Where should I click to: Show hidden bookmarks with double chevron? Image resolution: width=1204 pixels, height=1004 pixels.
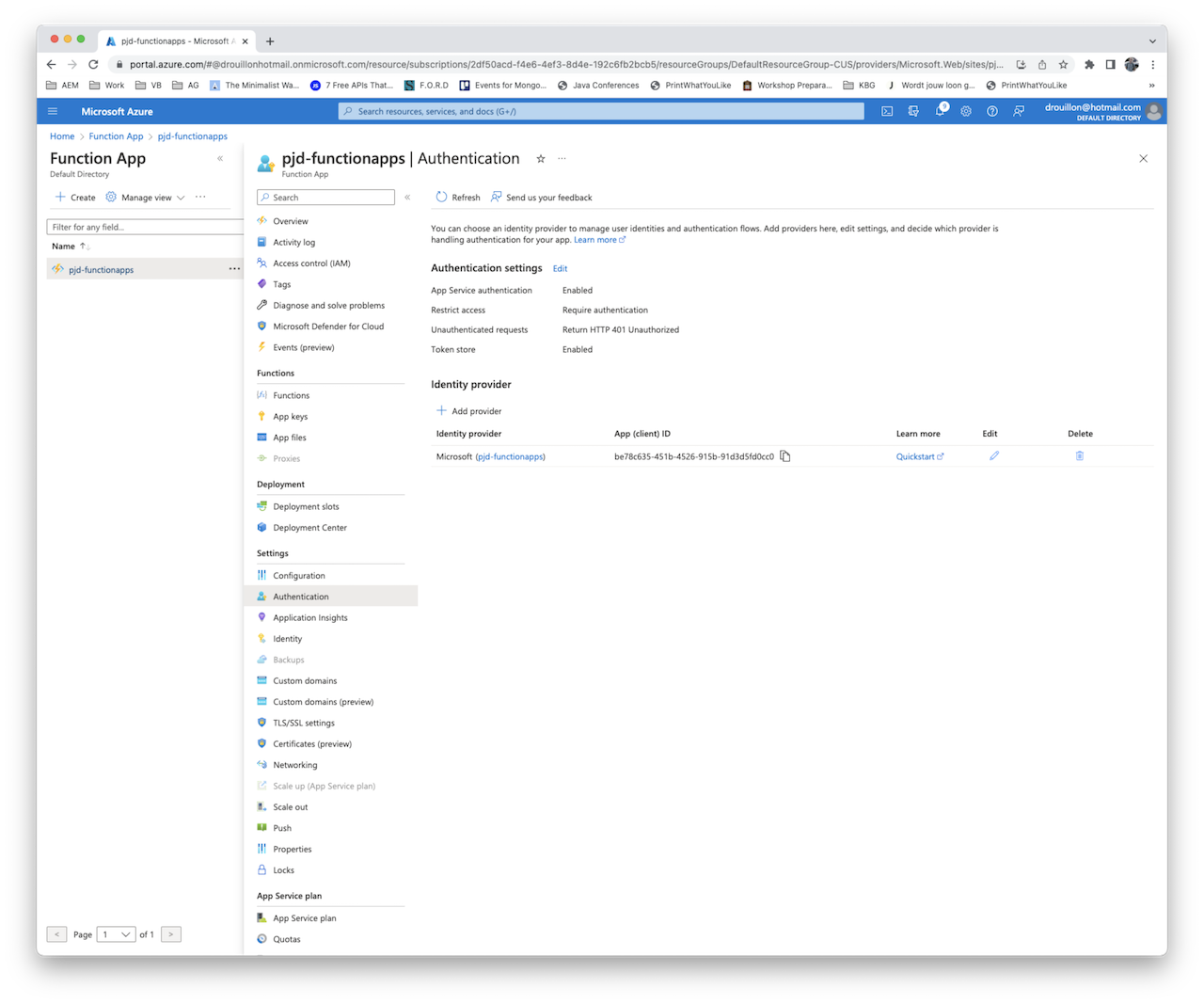tap(1151, 86)
